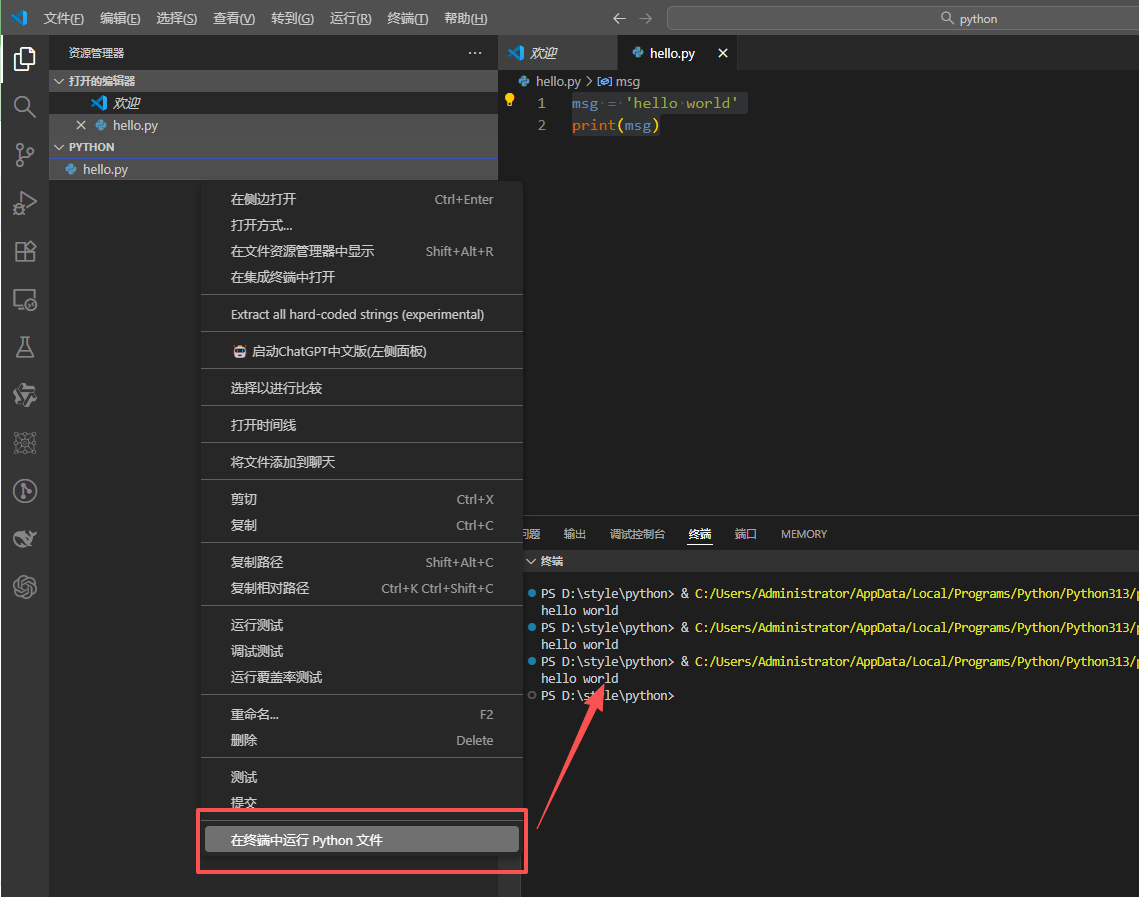
Task: Go back with the left arrow
Action: coord(619,18)
